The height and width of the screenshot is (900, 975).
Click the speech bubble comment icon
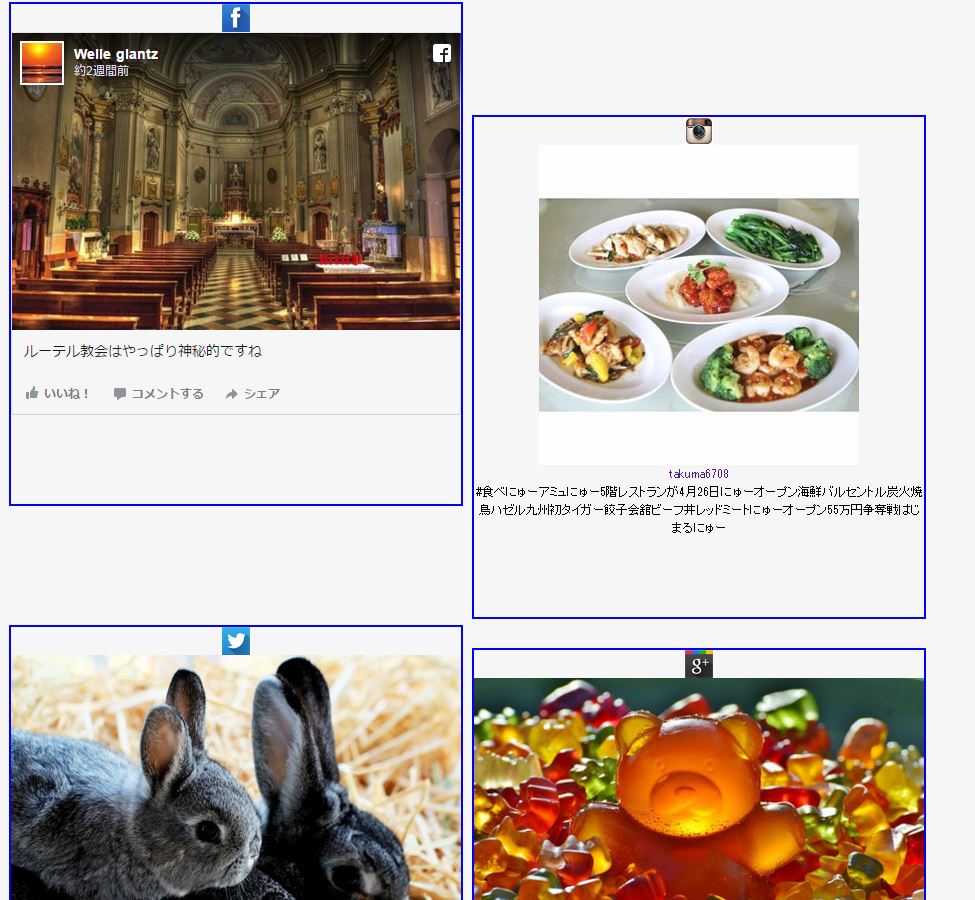(120, 394)
